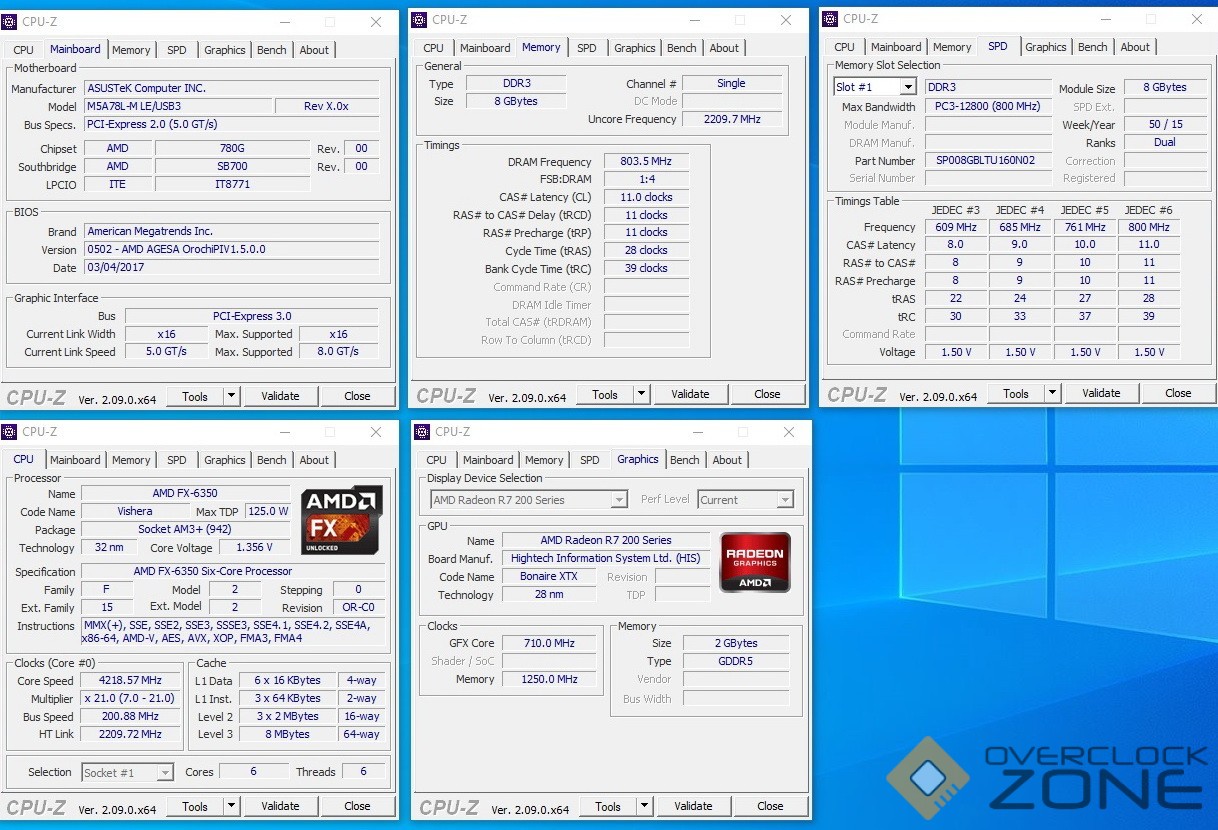Go to Graphics tab in the Mainboard window
This screenshot has height=830, width=1218.
point(224,50)
